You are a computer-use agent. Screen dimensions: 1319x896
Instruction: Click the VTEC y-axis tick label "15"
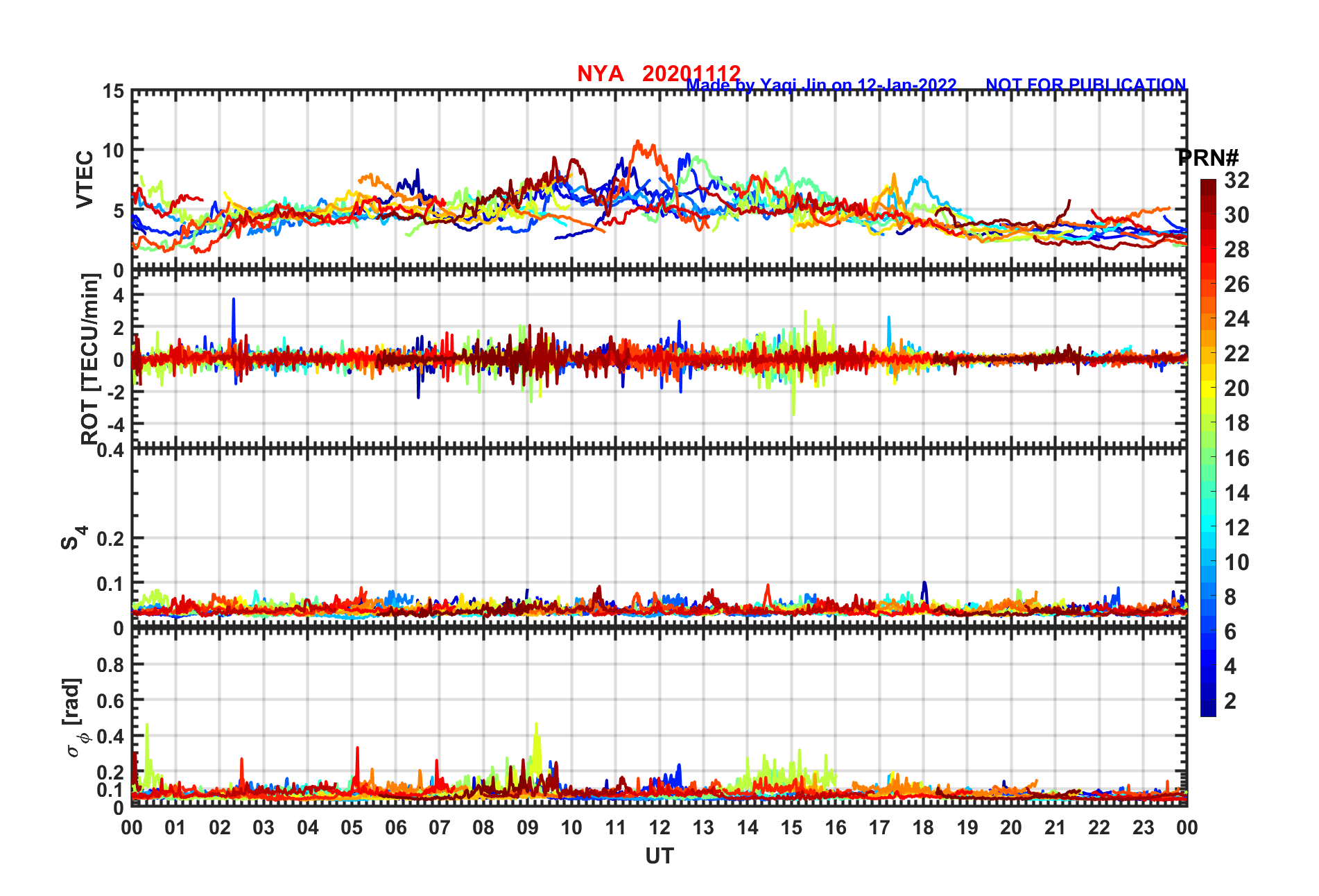coord(113,92)
